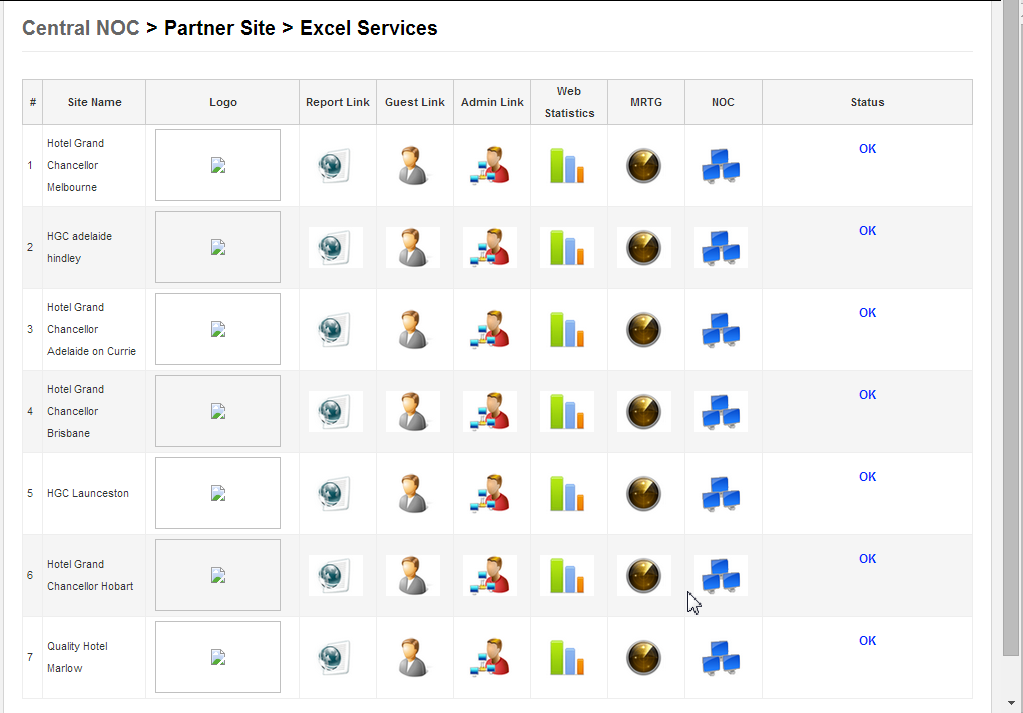View Web Statistics for Quality Hotel Marlow
The width and height of the screenshot is (1023, 713).
[x=567, y=658]
